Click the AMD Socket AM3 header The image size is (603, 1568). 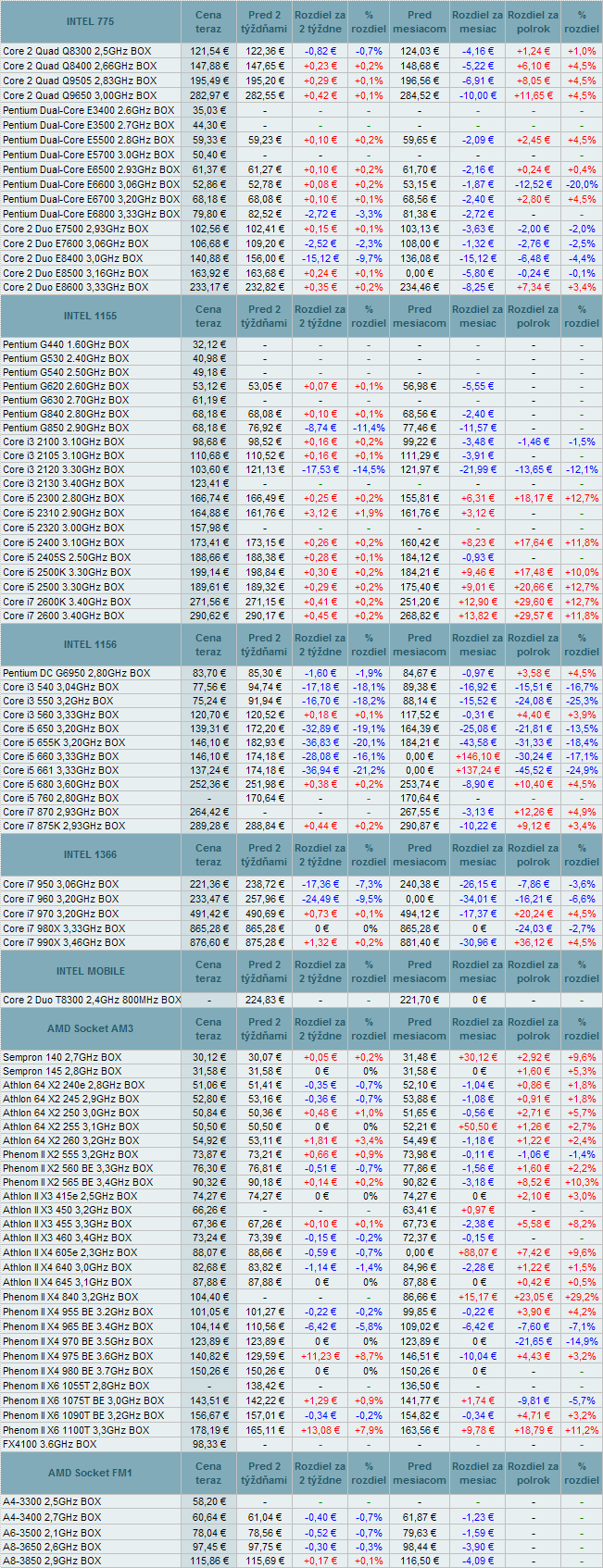91,1029
